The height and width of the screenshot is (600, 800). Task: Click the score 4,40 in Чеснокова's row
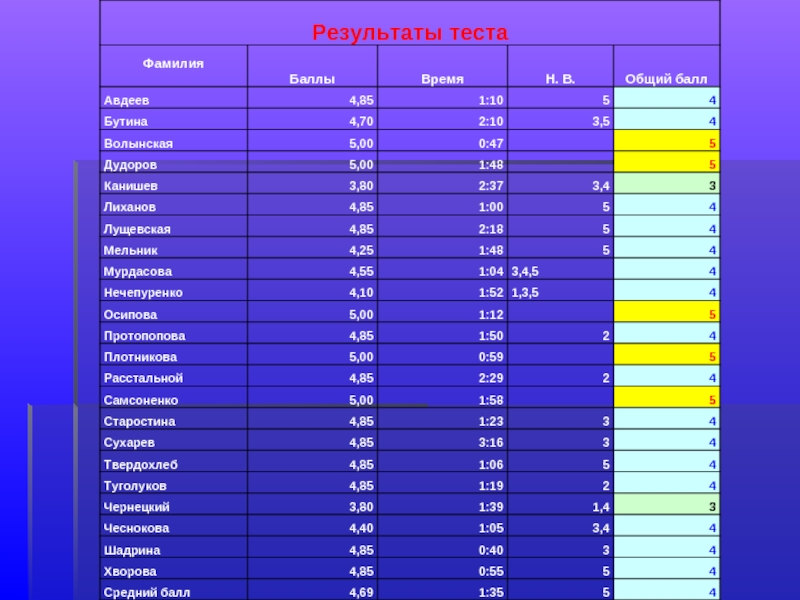click(x=361, y=528)
